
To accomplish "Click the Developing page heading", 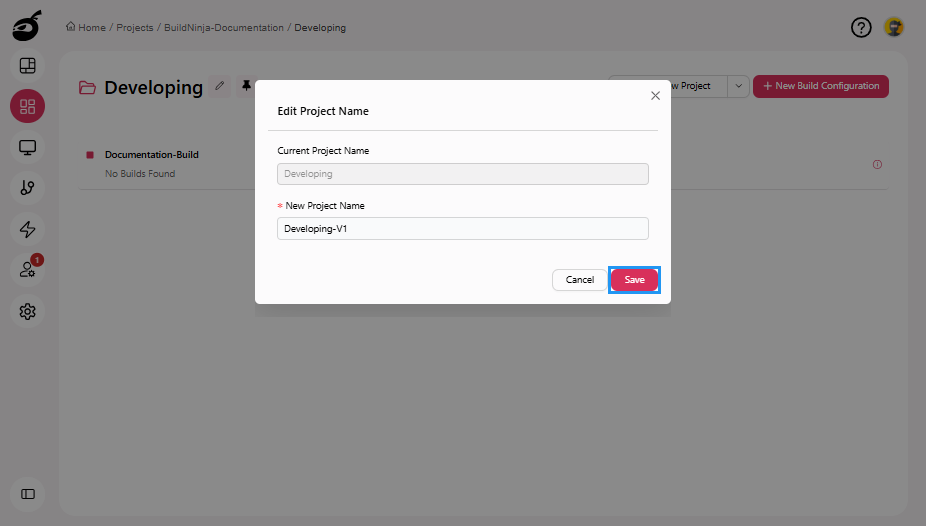I will tap(154, 87).
